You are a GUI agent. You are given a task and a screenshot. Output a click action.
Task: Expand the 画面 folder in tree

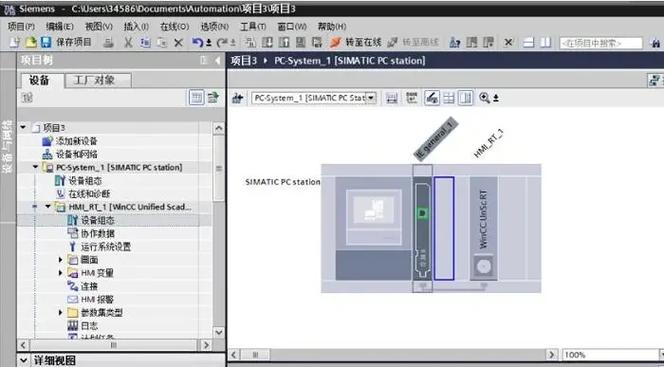pos(60,259)
